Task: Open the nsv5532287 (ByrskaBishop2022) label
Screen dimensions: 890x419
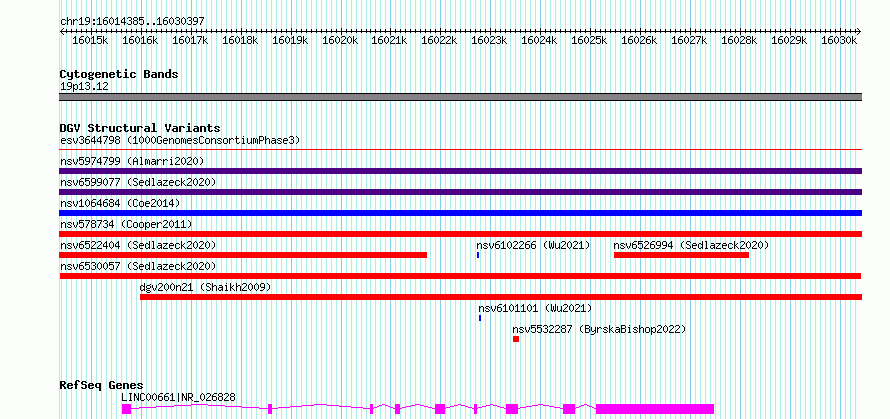Action: (599, 329)
